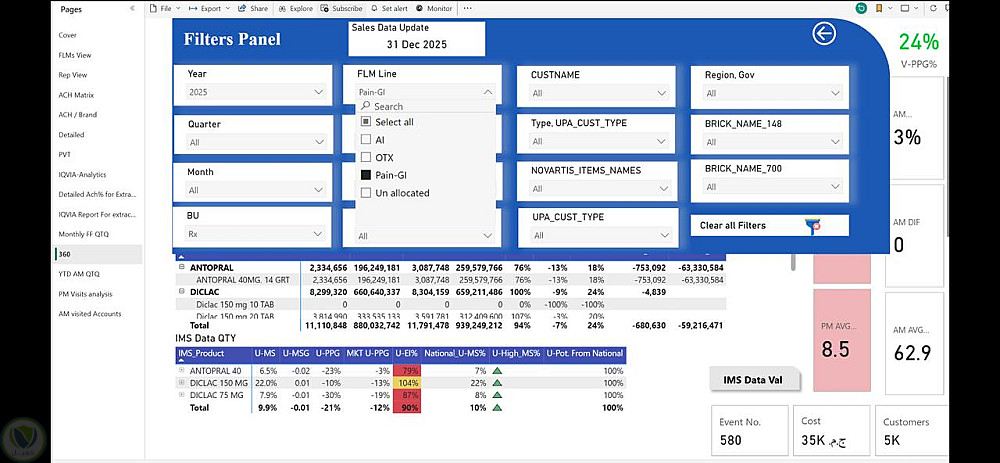The height and width of the screenshot is (463, 1000).
Task: Open the NOVARTIS_ITEMS_NAMES dropdown
Action: click(599, 189)
